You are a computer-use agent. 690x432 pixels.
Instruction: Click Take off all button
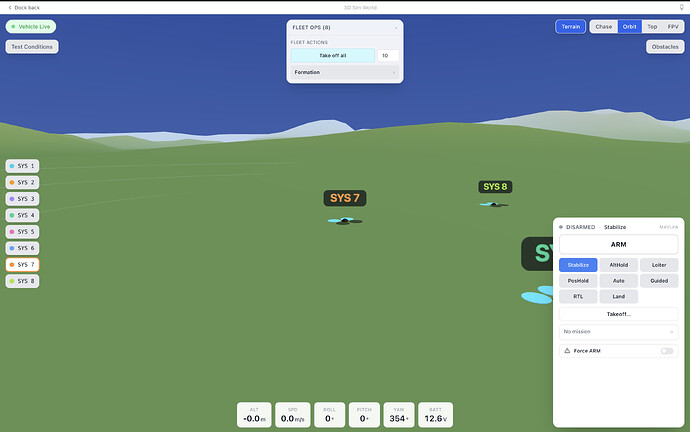(333, 55)
